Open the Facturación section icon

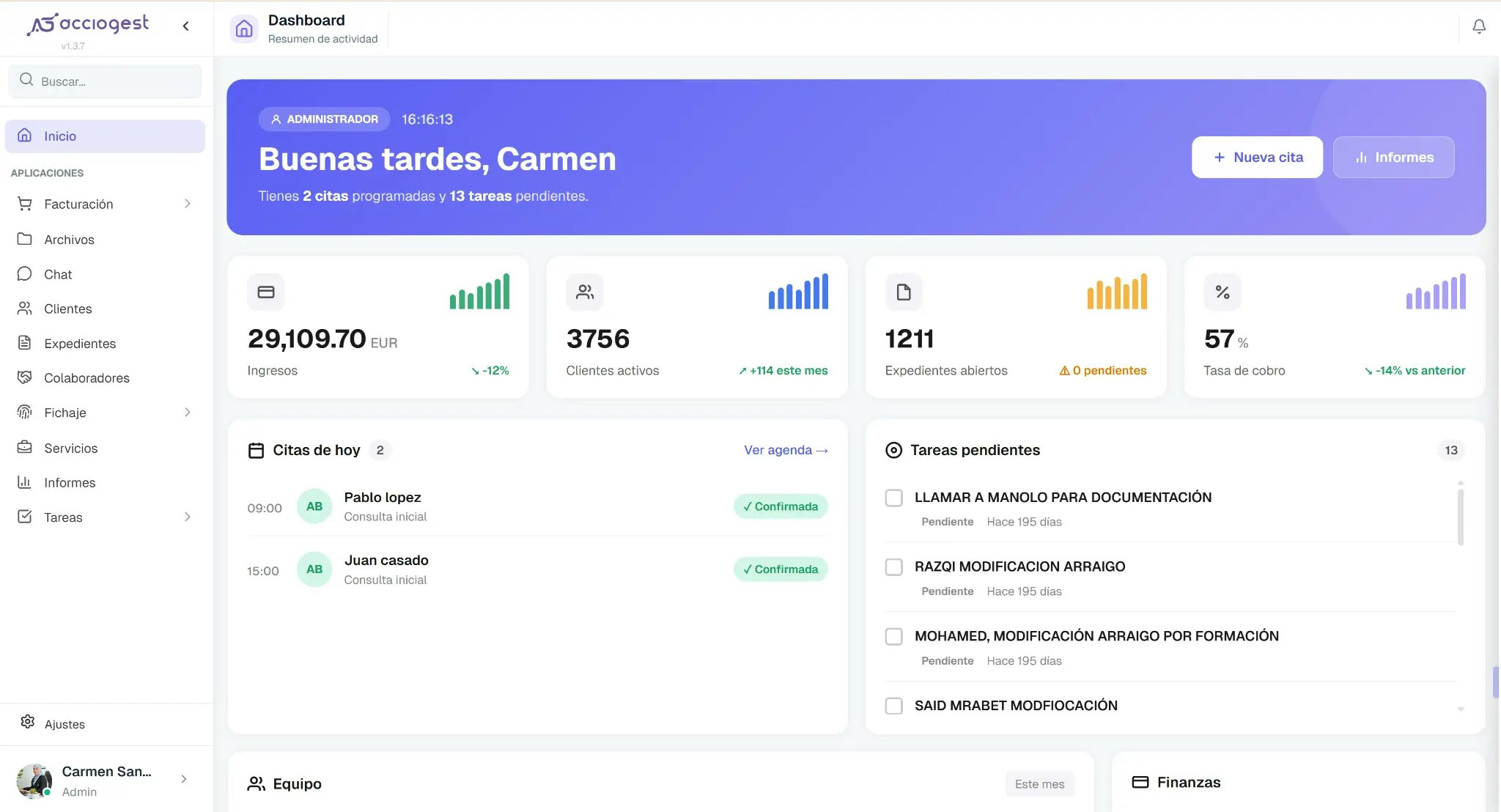click(25, 204)
